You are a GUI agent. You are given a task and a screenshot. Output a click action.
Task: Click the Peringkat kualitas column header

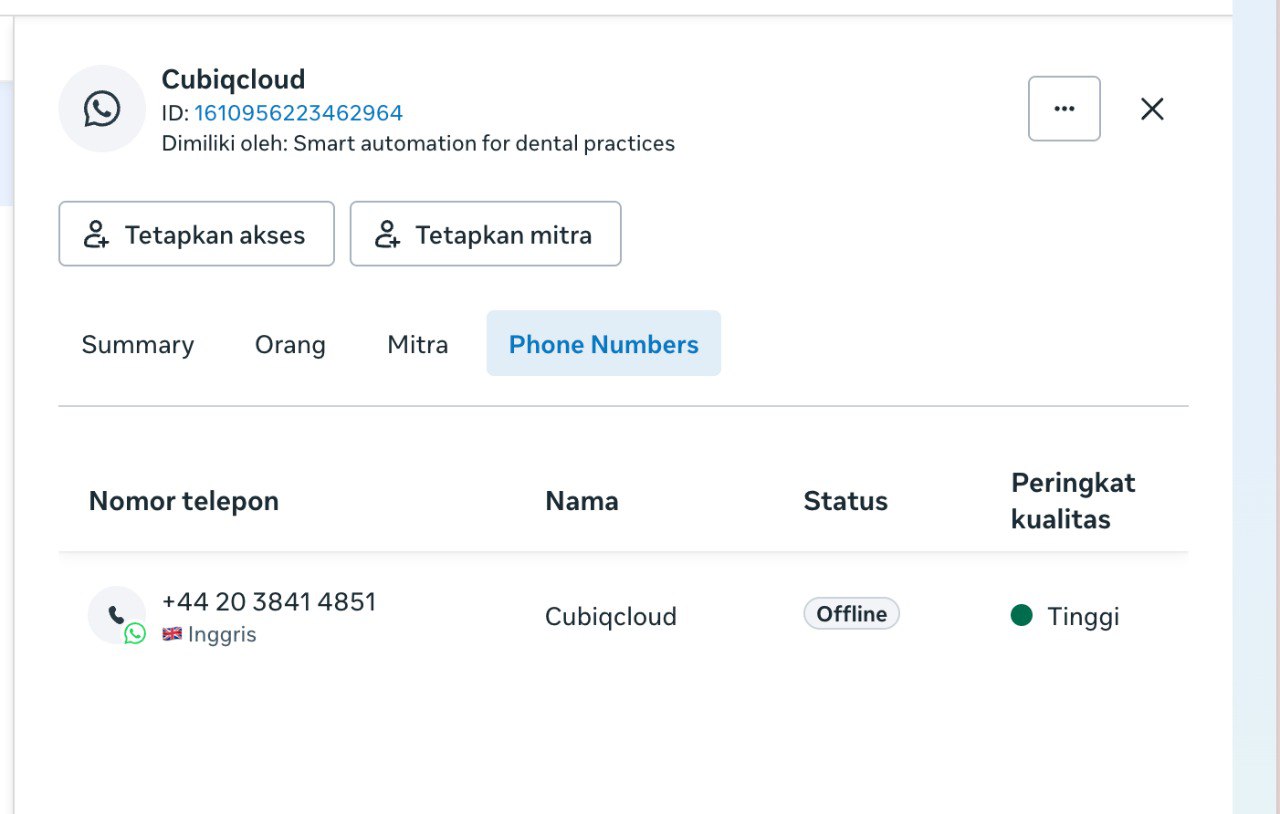pos(1073,501)
